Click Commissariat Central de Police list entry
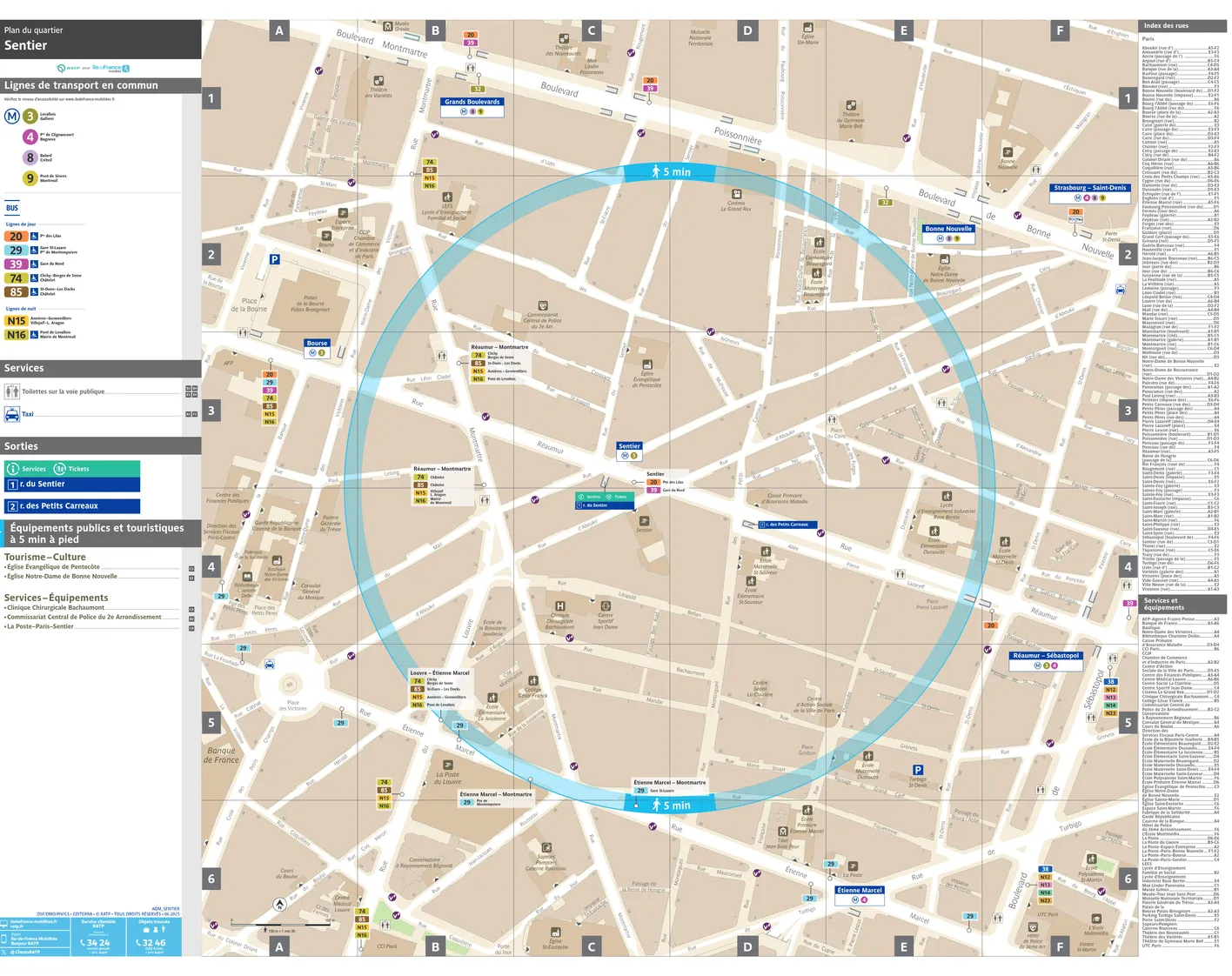Image resolution: width=1232 pixels, height=976 pixels. [x=84, y=617]
